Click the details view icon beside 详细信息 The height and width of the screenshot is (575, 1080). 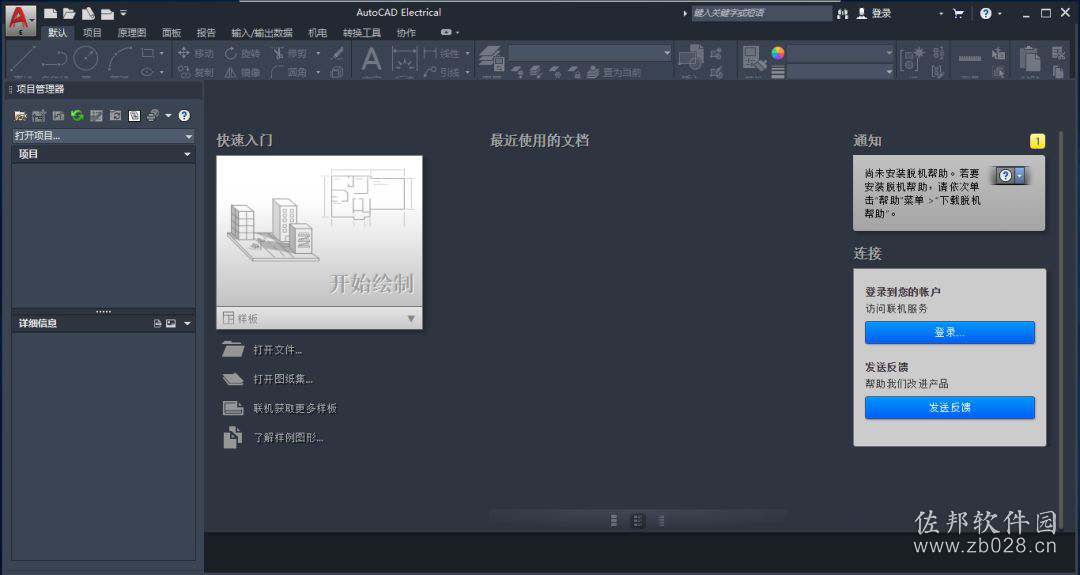pos(157,324)
